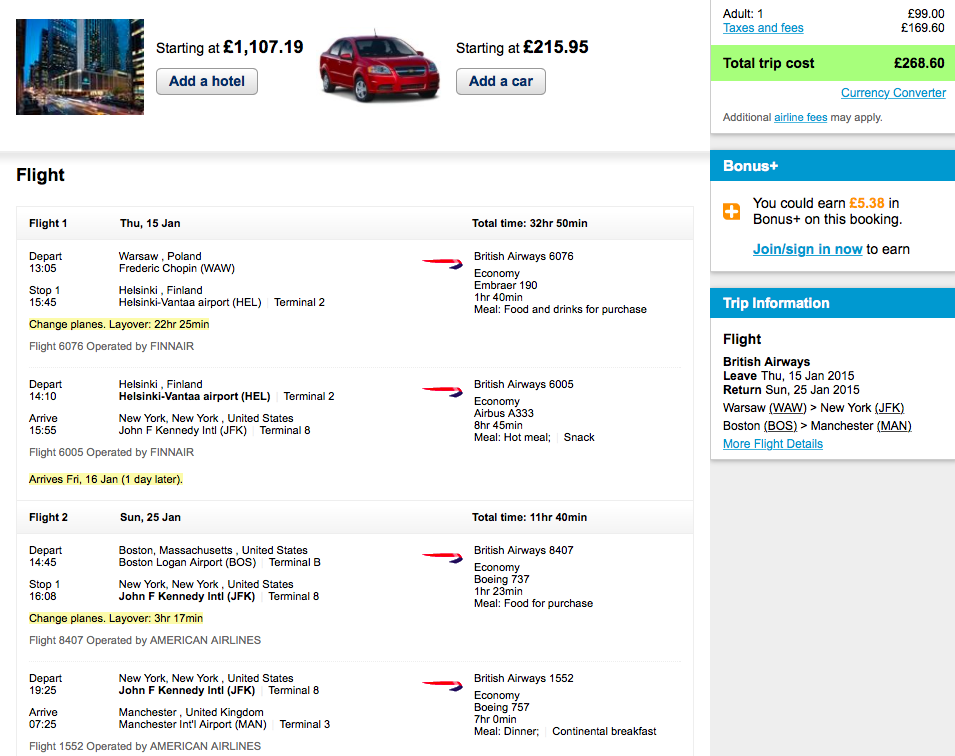Screen dimensions: 955x756
Task: Open the airline fees link
Action: click(800, 117)
